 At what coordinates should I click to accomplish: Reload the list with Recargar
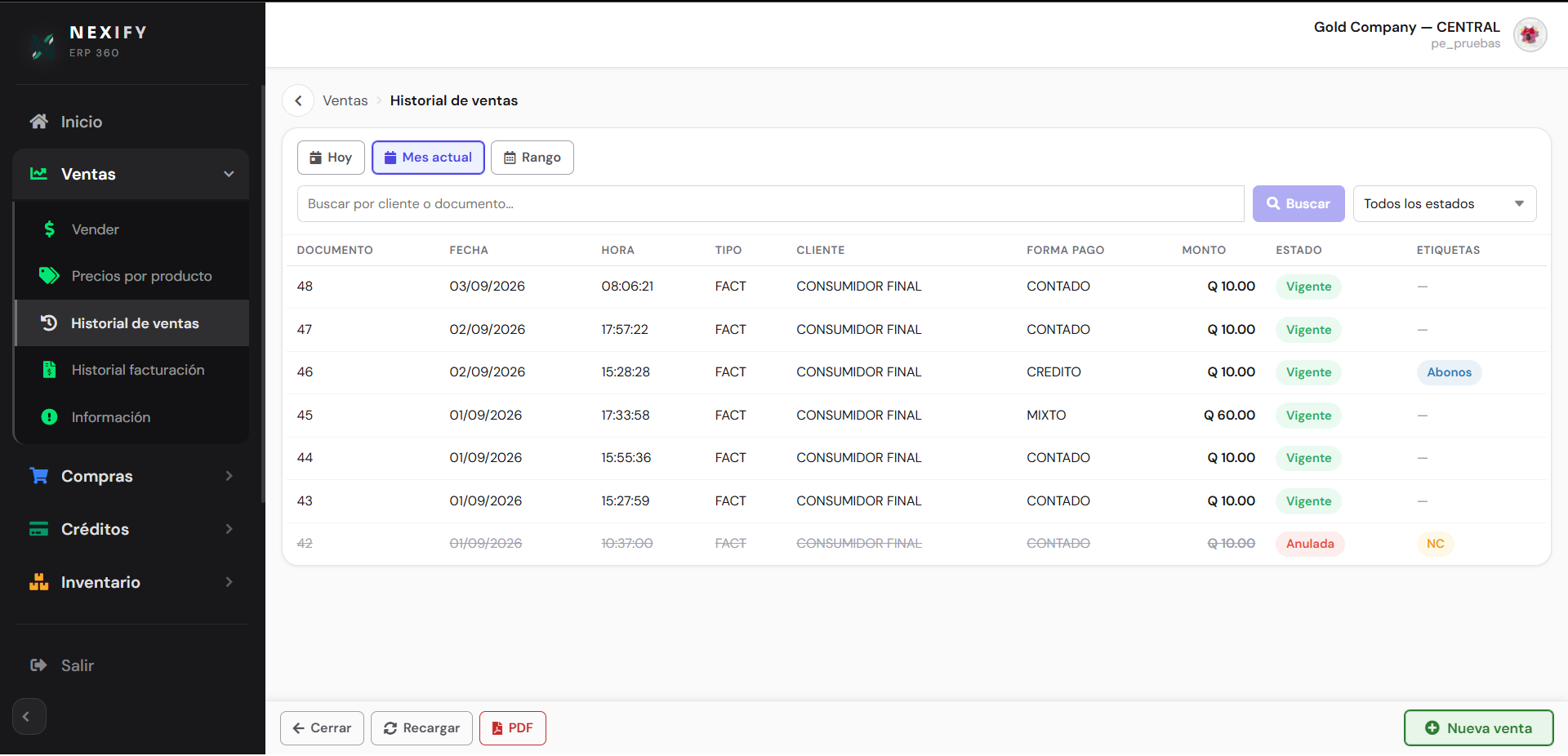tap(421, 728)
